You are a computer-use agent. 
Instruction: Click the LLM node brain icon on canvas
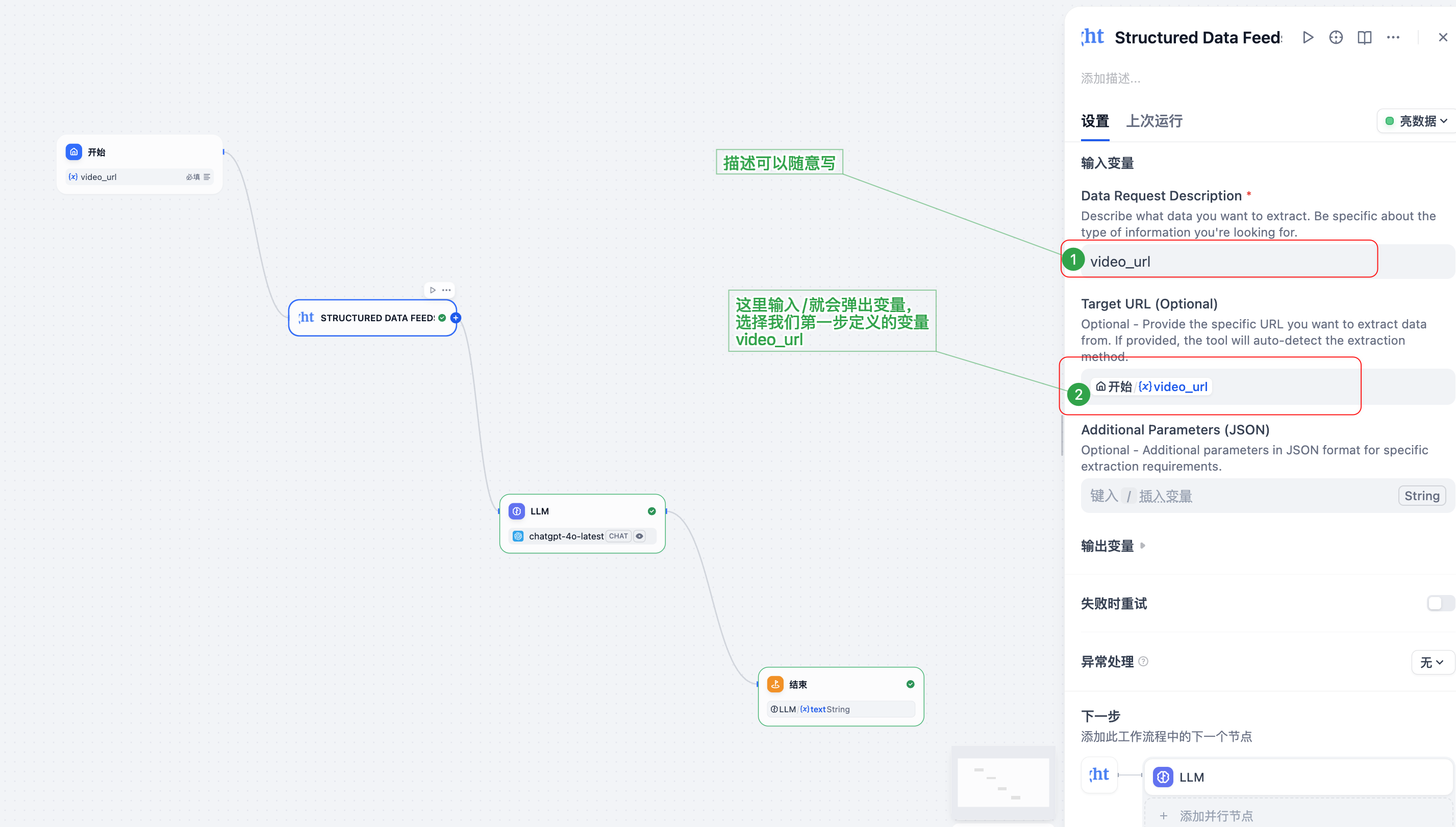tap(517, 510)
